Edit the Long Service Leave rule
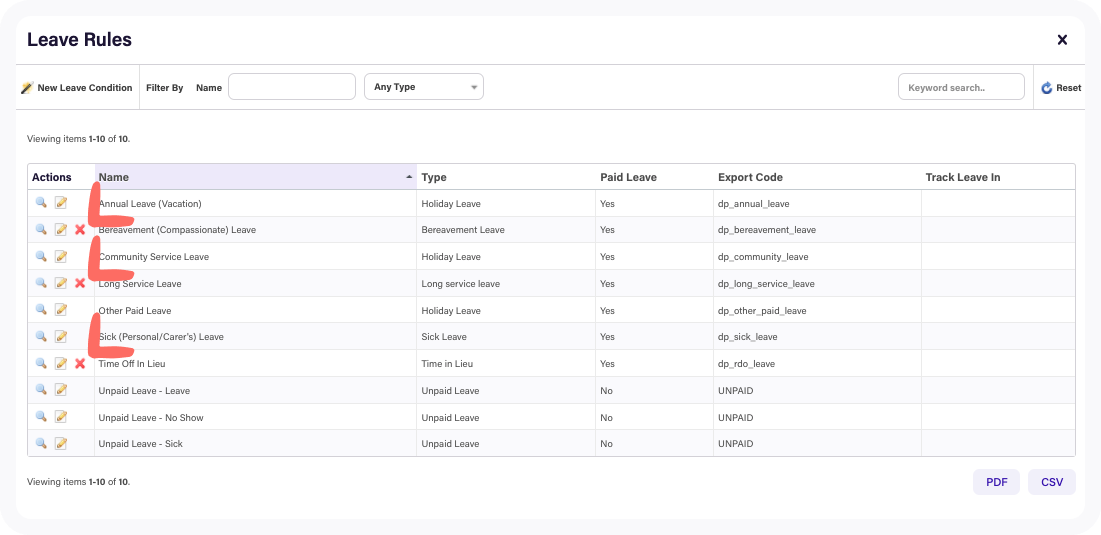The image size is (1101, 535). point(61,283)
